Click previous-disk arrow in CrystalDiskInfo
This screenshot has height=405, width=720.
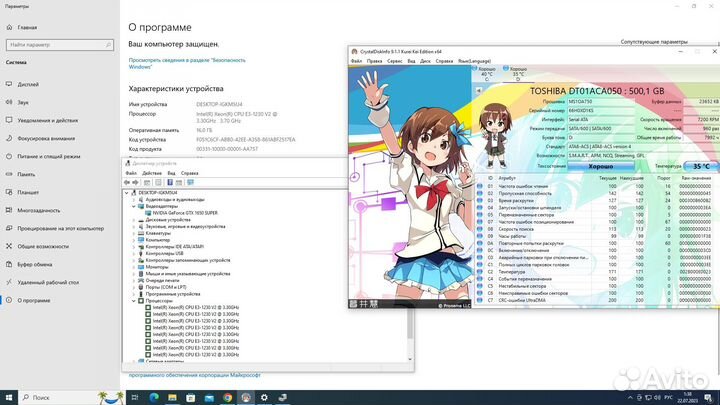click(478, 91)
